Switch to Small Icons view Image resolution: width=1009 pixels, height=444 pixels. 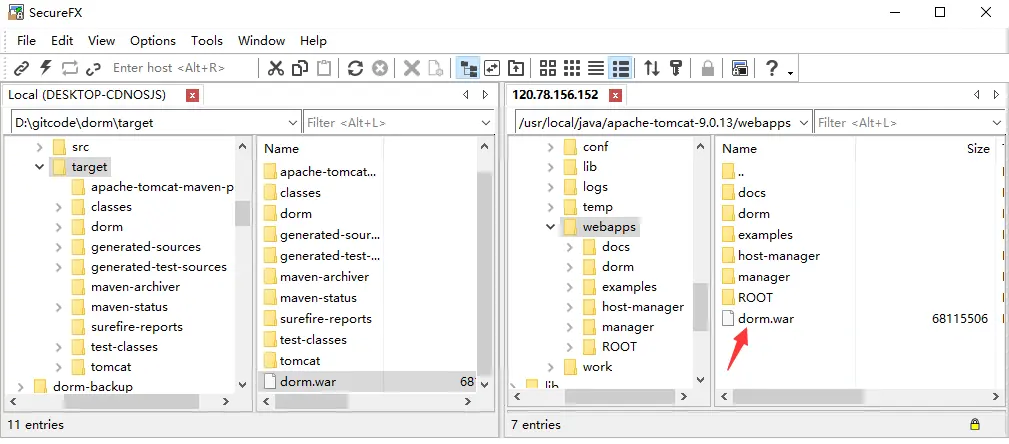pyautogui.click(x=571, y=68)
